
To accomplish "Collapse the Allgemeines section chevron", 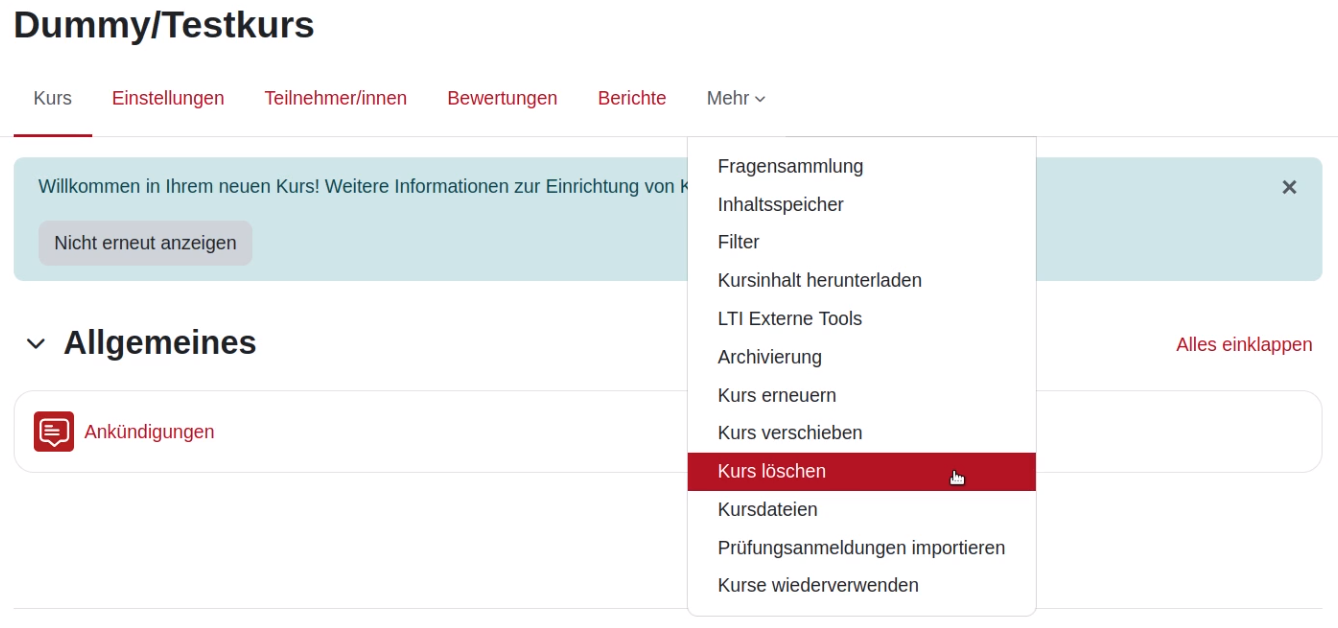I will click(33, 343).
